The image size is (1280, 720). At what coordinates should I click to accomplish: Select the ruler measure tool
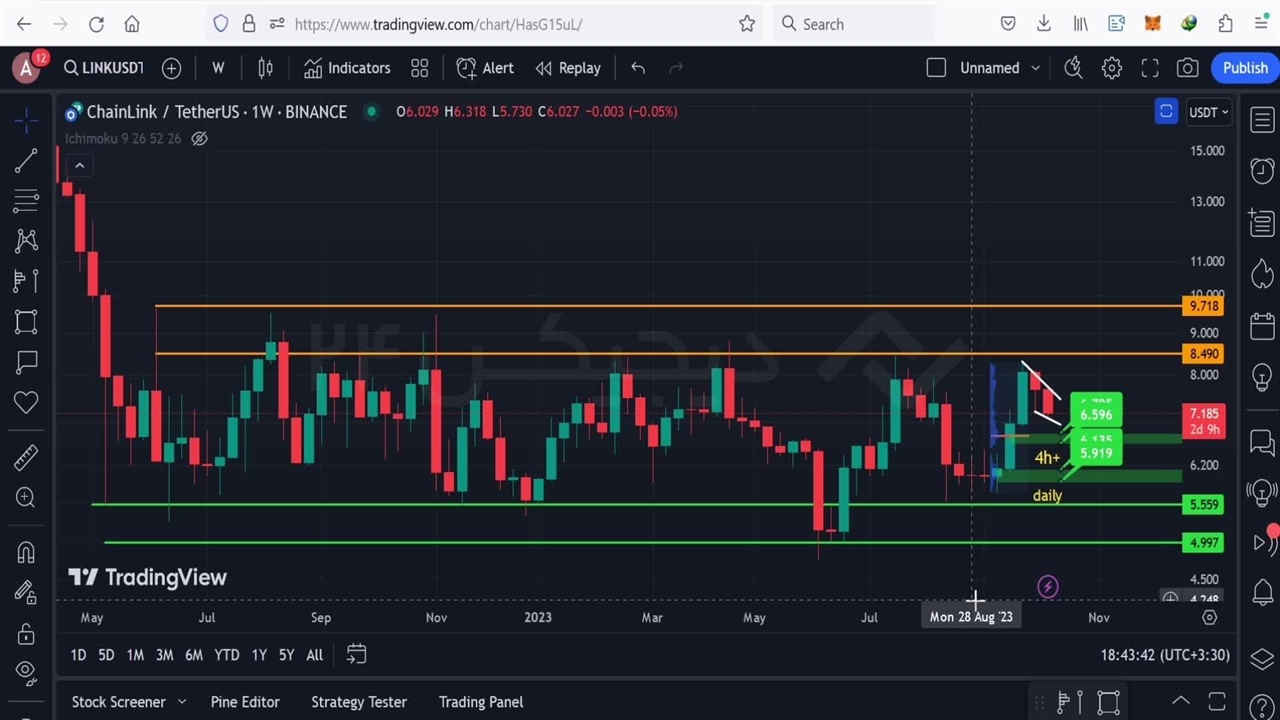26,457
